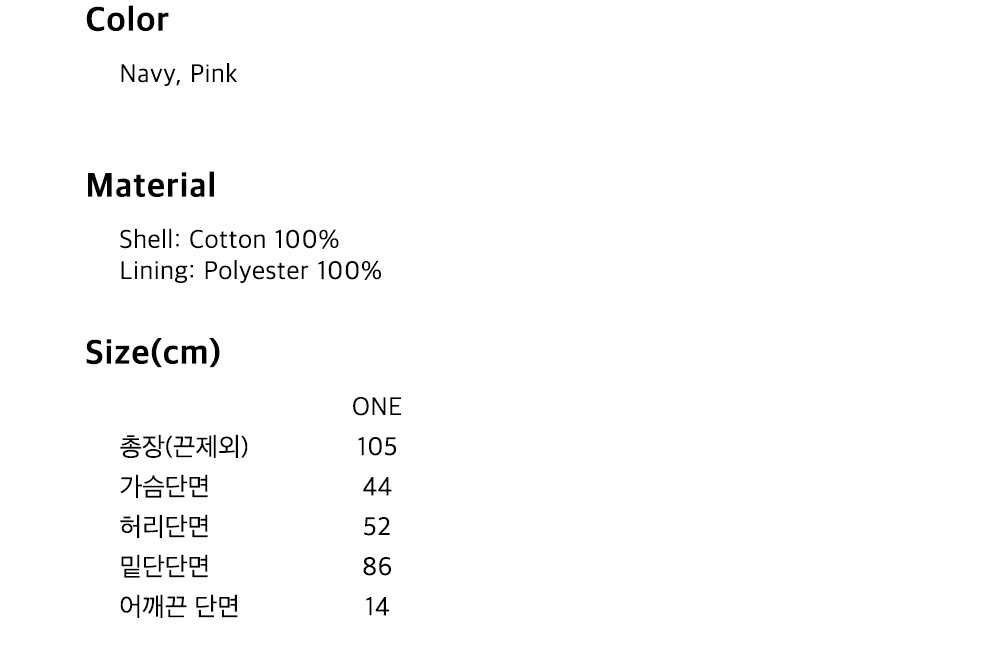Select the 86 measurement value
Screen dimensions: 1000x645
coord(377,567)
